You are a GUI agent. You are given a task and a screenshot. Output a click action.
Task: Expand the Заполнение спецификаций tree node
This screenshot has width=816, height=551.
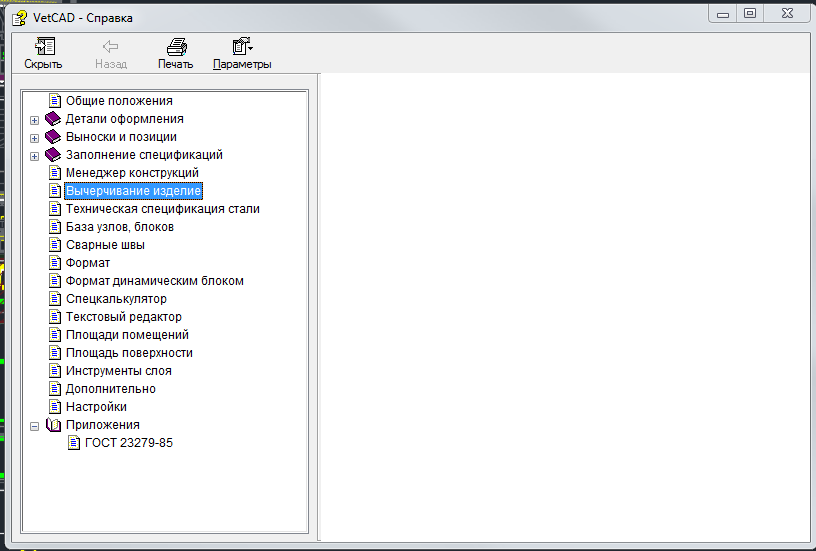(34, 156)
